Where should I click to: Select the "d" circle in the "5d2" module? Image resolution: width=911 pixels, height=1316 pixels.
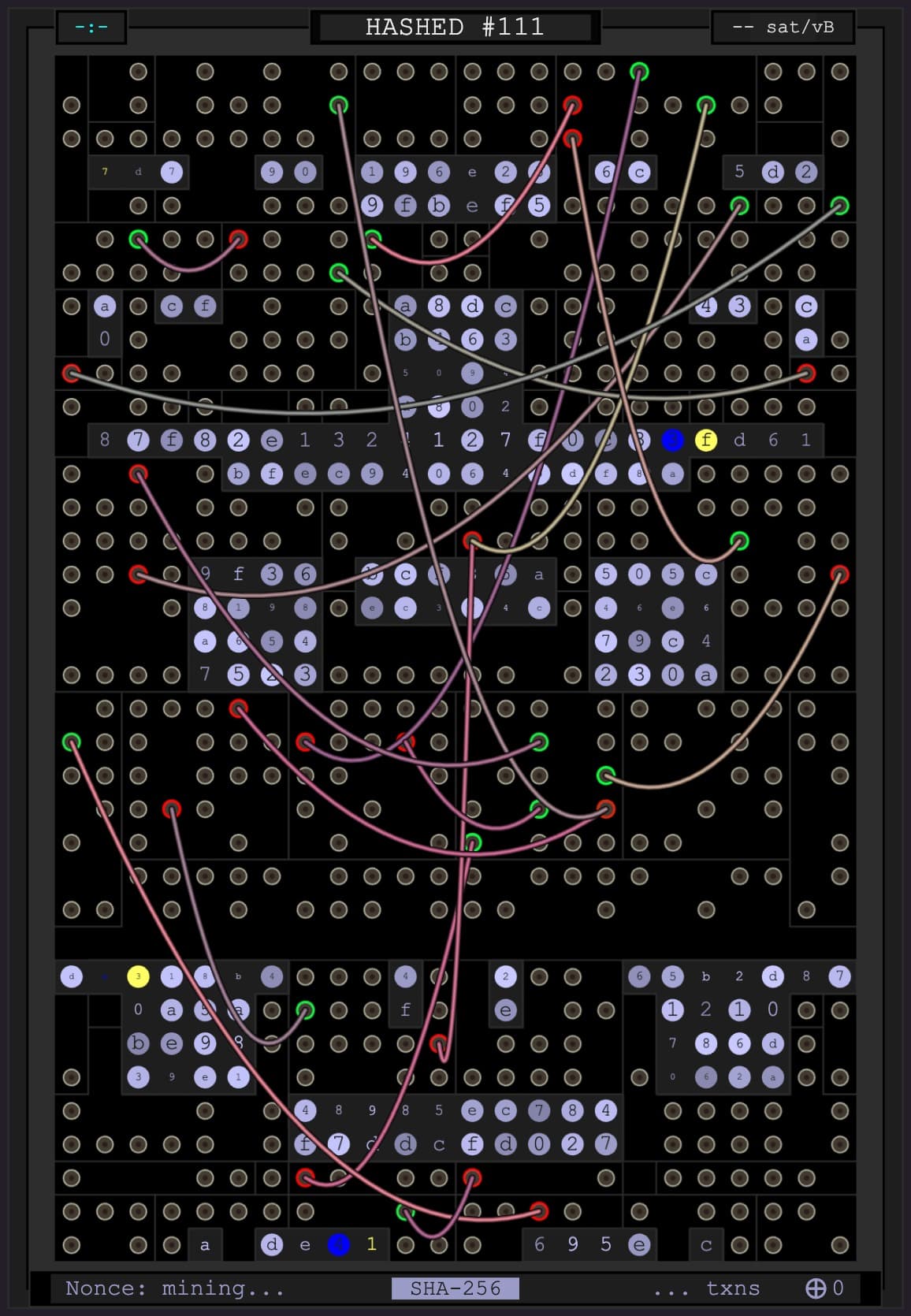pos(772,172)
